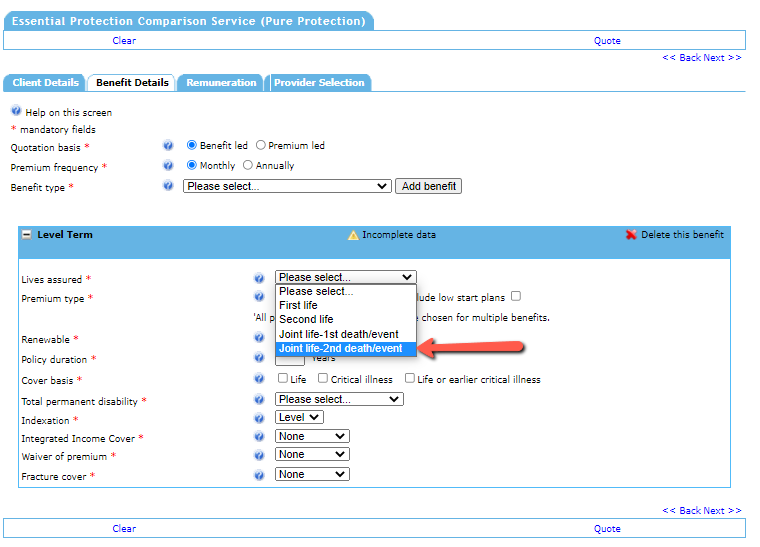Enable Life or earlier critical illness
The width and height of the screenshot is (760, 547).
coord(410,379)
